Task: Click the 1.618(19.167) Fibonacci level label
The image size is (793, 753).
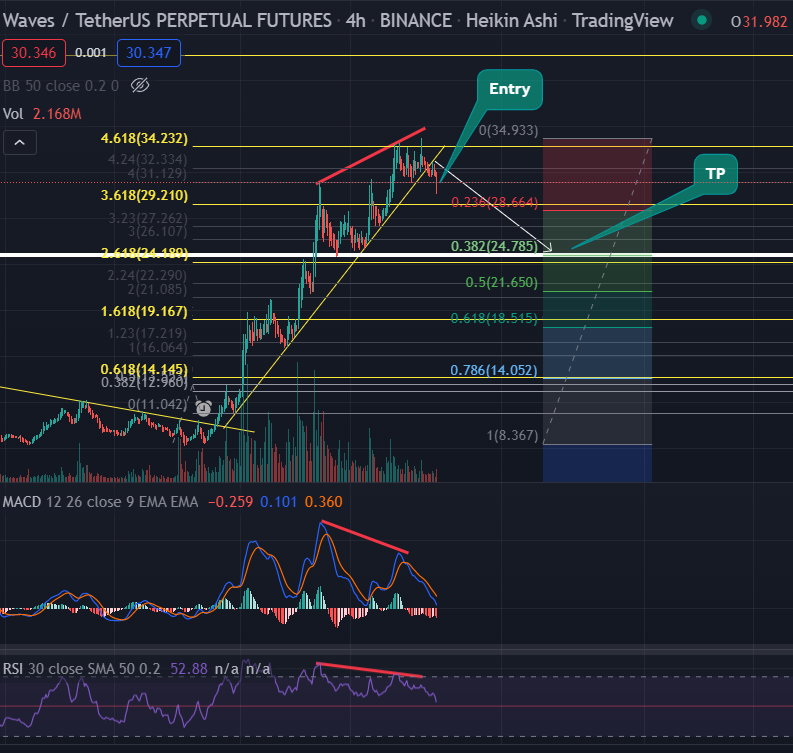Action: click(x=144, y=311)
